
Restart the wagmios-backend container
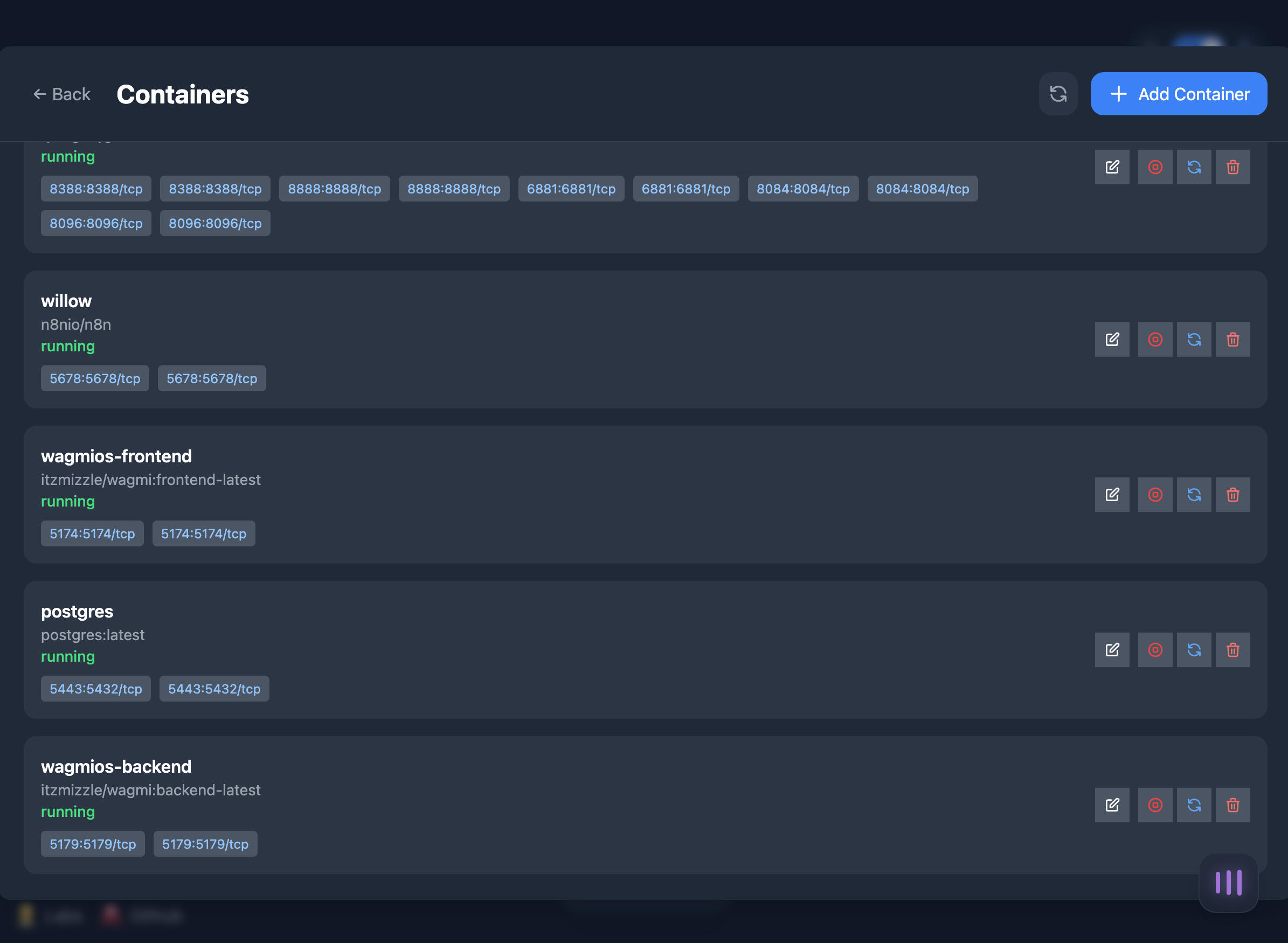click(x=1194, y=806)
